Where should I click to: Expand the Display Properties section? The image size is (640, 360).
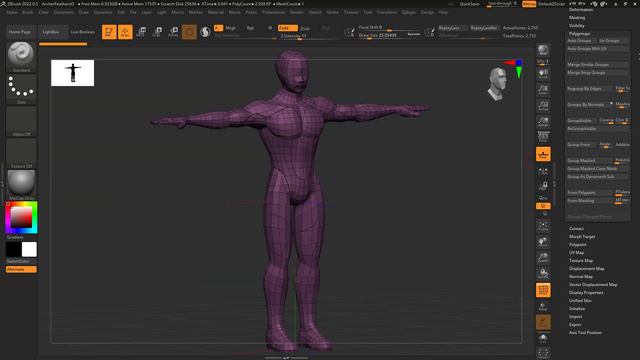[x=586, y=293]
